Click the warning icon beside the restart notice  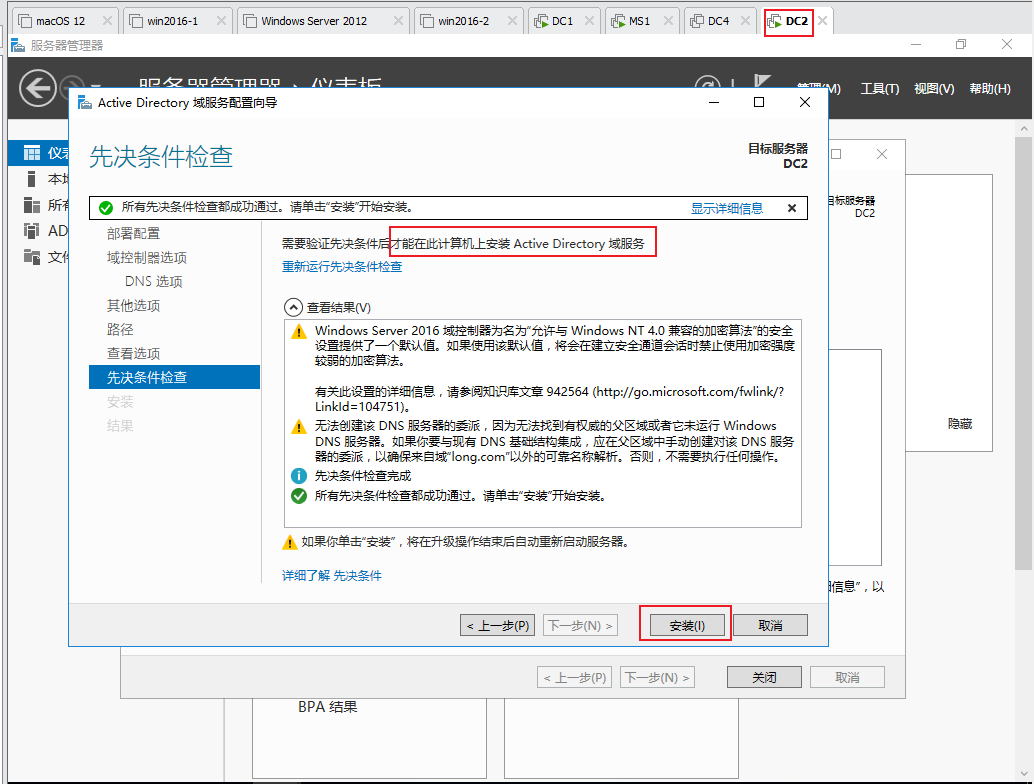[289, 542]
